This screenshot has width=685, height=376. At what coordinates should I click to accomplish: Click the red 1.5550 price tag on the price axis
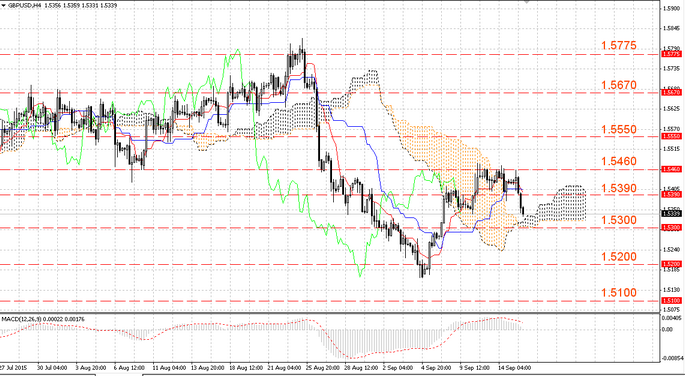671,136
